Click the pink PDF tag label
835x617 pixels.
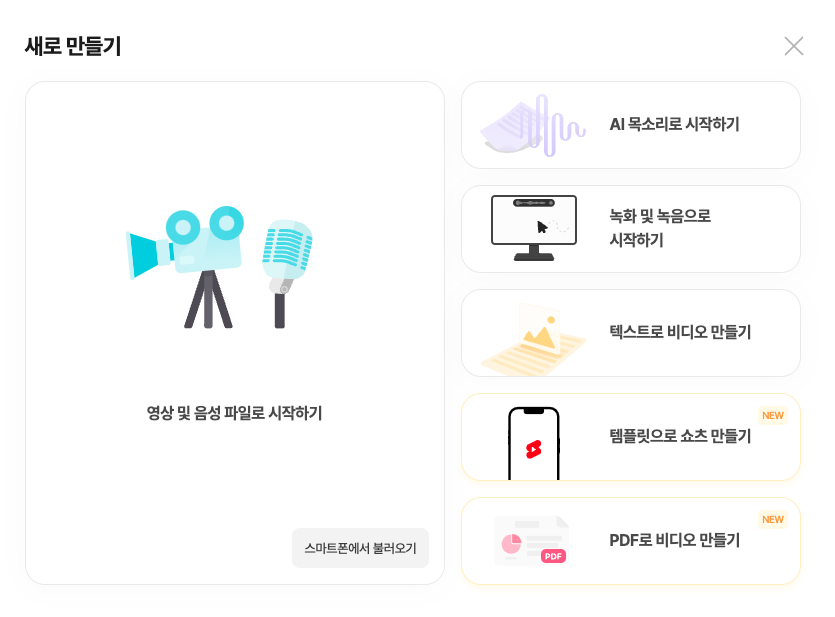click(553, 556)
